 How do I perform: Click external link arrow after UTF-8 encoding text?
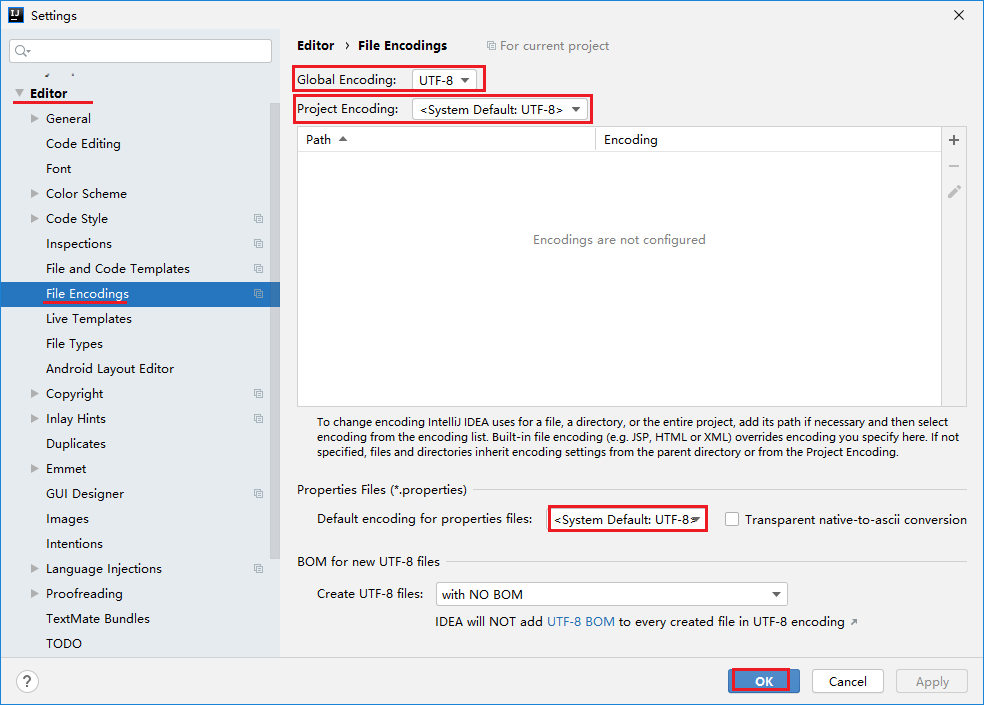coord(854,622)
